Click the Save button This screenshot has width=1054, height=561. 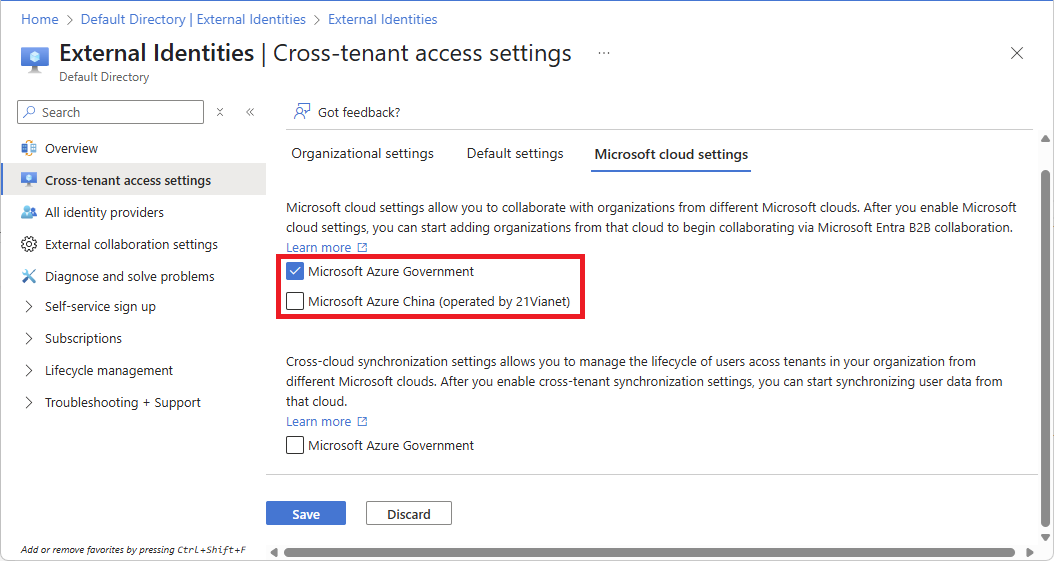(x=306, y=513)
